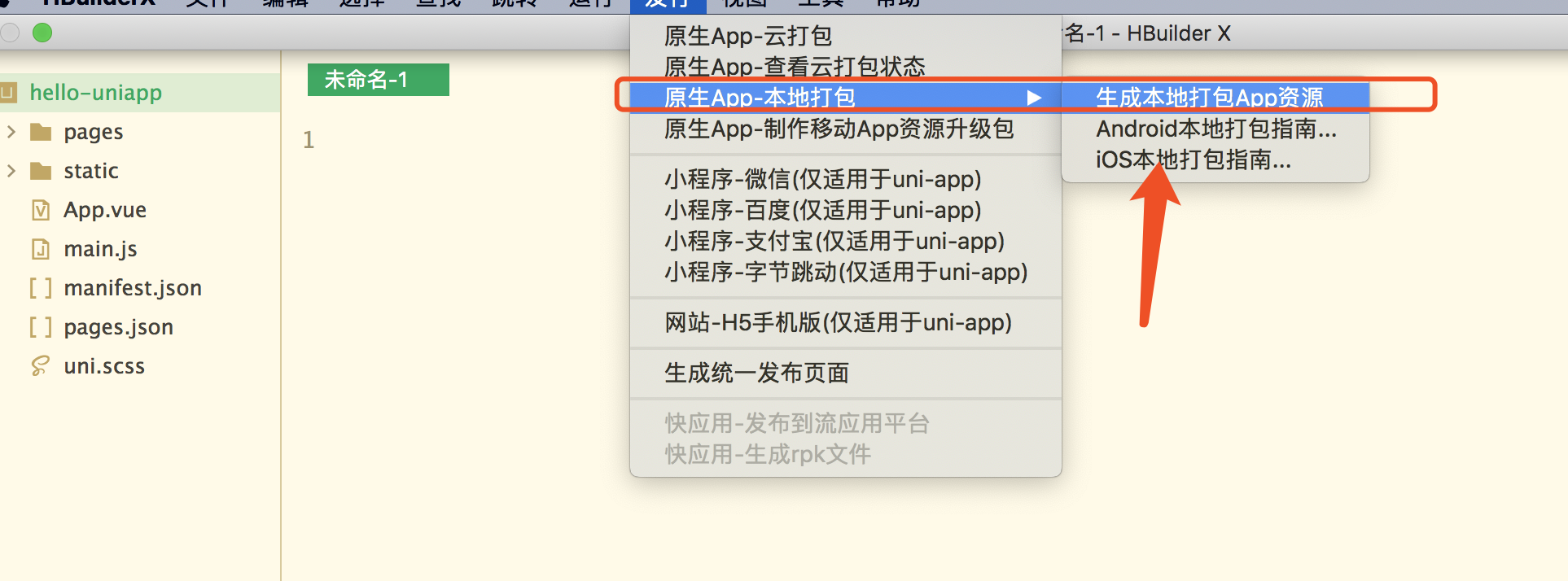Select 生成本地打包App资源 submenu item
This screenshot has height=581, width=1568.
tap(1215, 98)
